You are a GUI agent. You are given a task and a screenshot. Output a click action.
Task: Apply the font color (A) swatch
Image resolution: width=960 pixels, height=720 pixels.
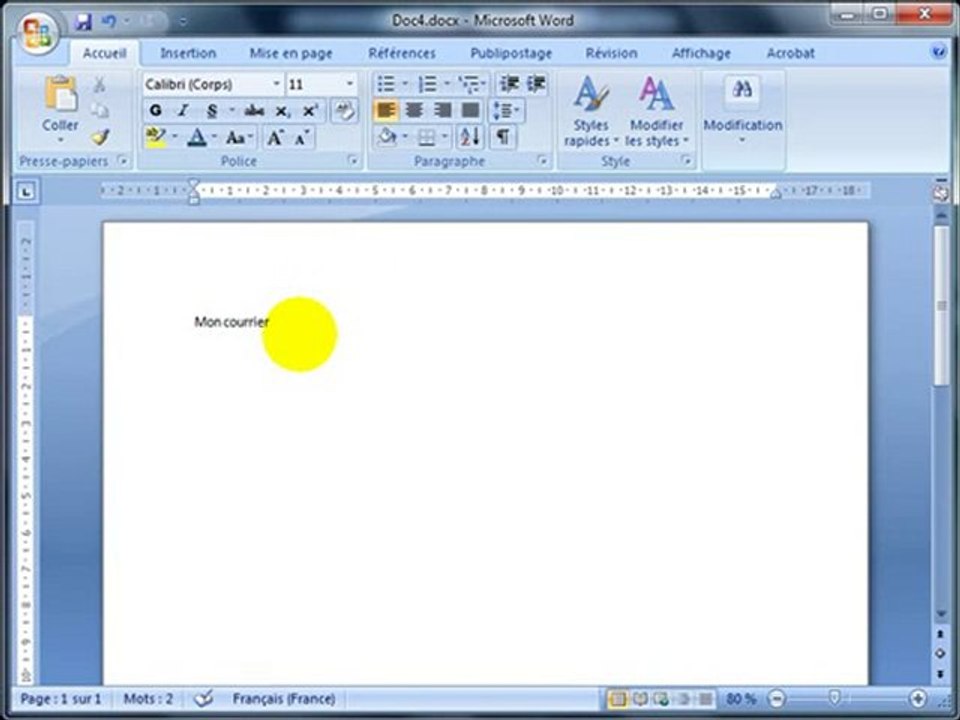point(197,138)
